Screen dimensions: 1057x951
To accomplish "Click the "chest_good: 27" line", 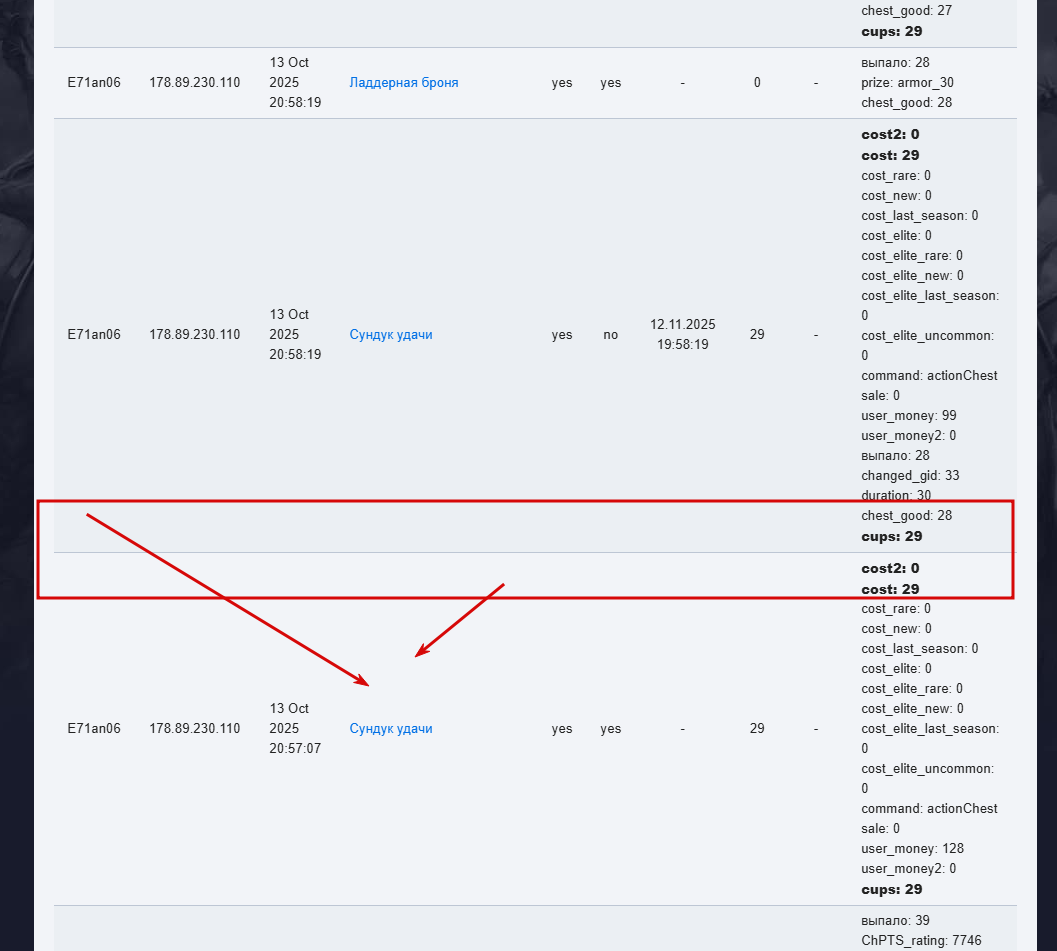I will [906, 11].
